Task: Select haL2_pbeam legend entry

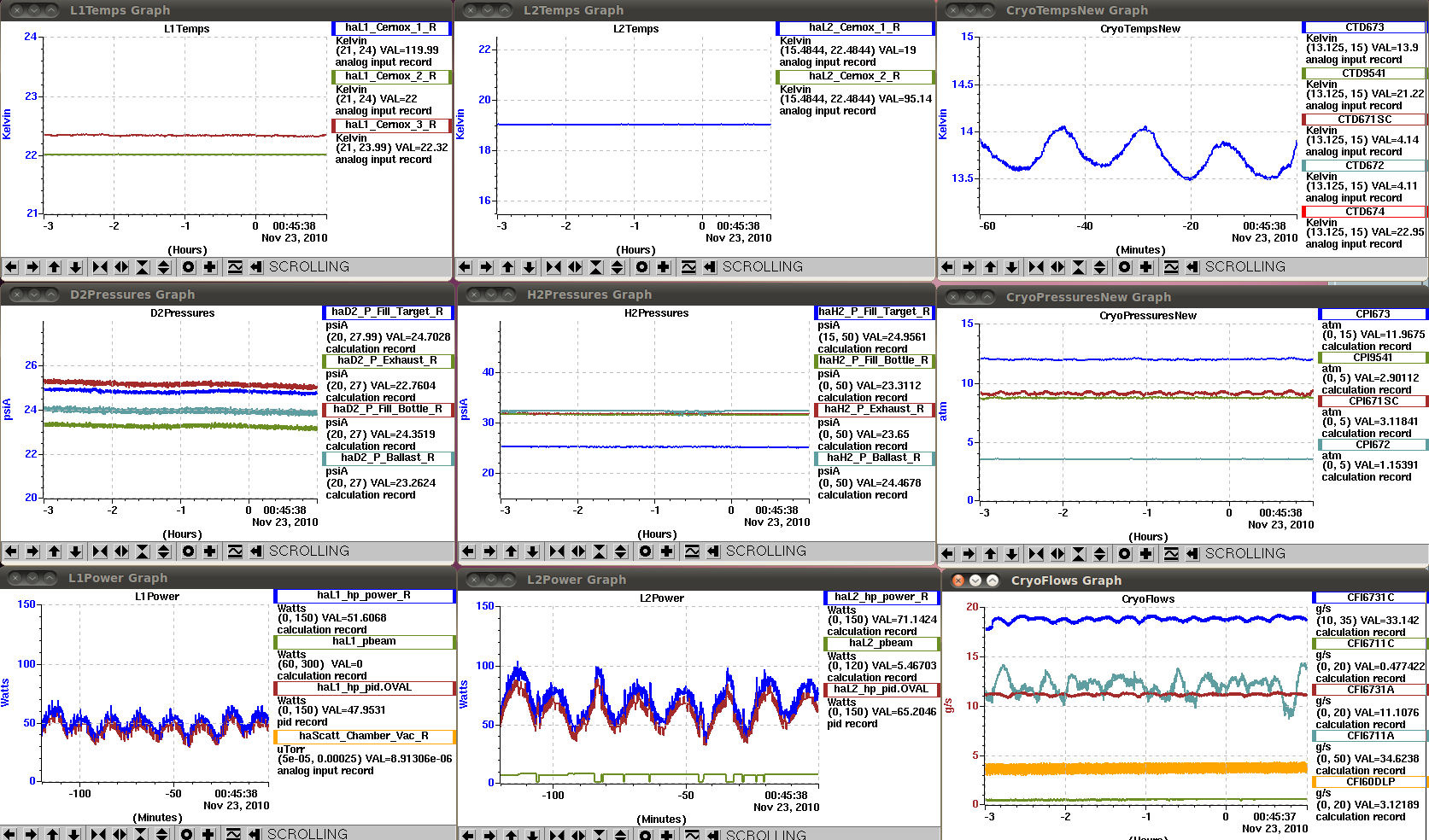Action: point(881,644)
